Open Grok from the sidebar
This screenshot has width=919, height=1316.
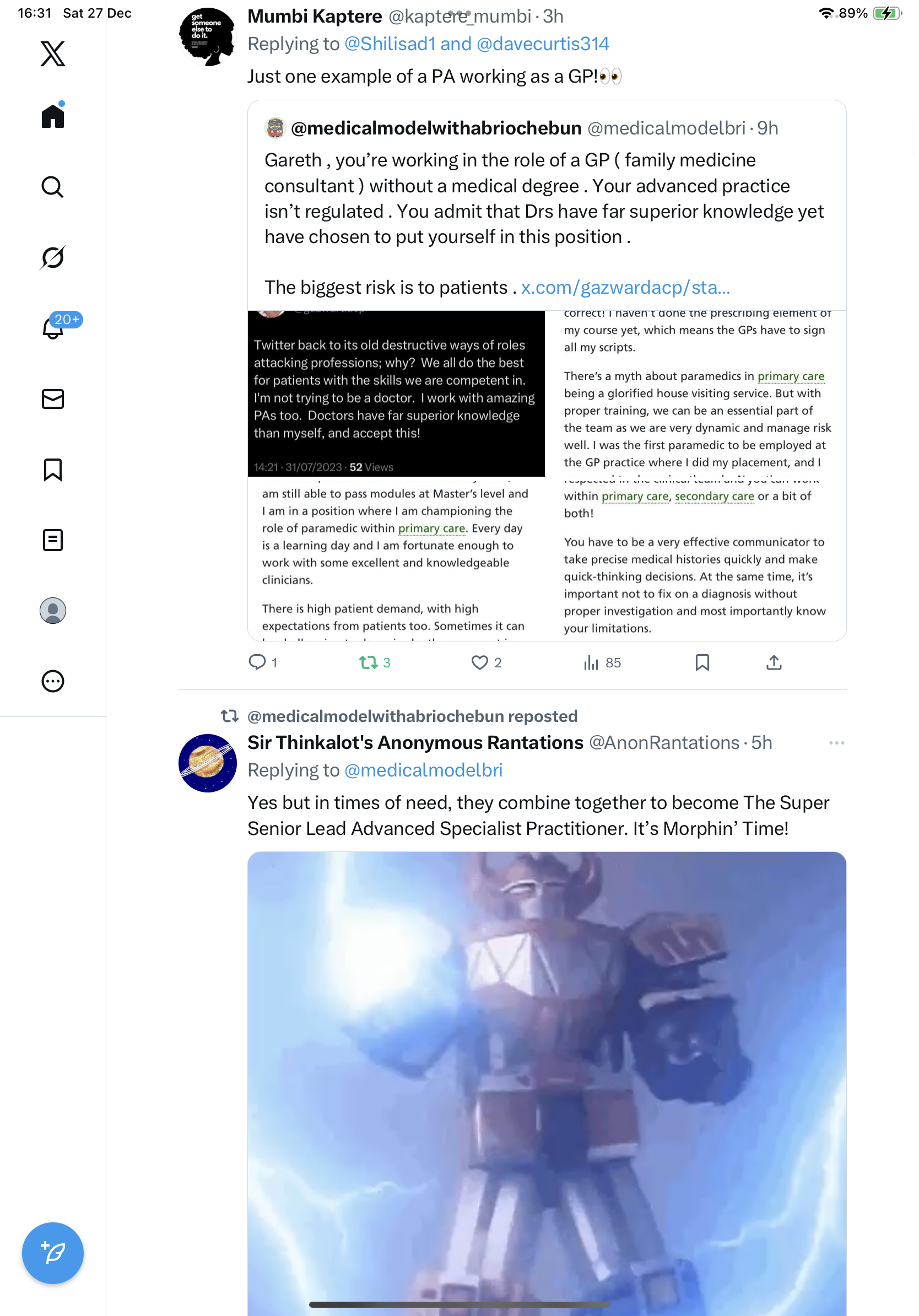coord(53,257)
